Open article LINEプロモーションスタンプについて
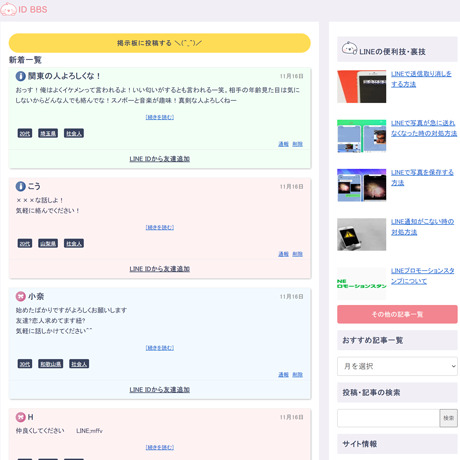The width and height of the screenshot is (460, 460). [x=422, y=276]
